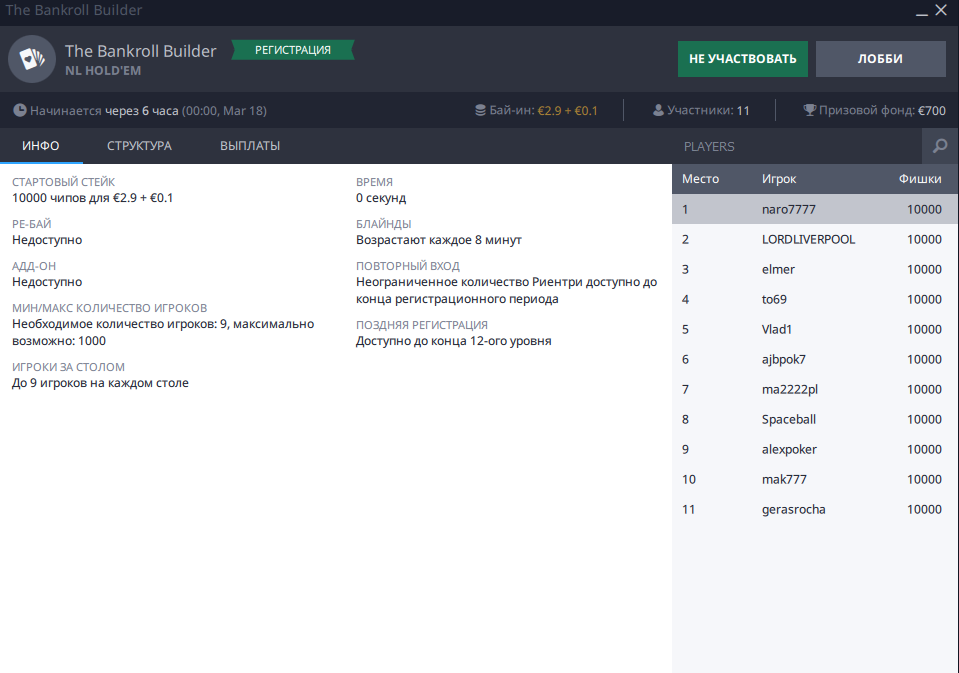Minimize the tournament window
This screenshot has height=673, width=959.
pos(918,11)
